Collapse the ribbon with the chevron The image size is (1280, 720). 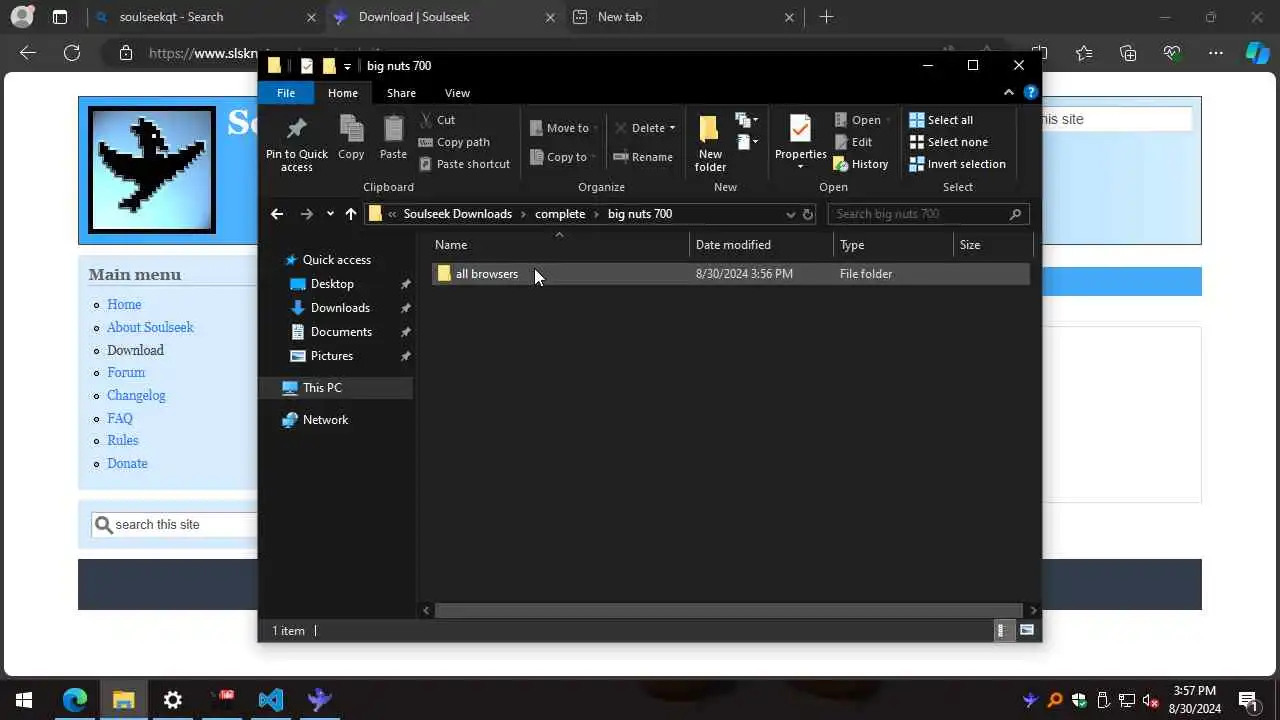1008,92
